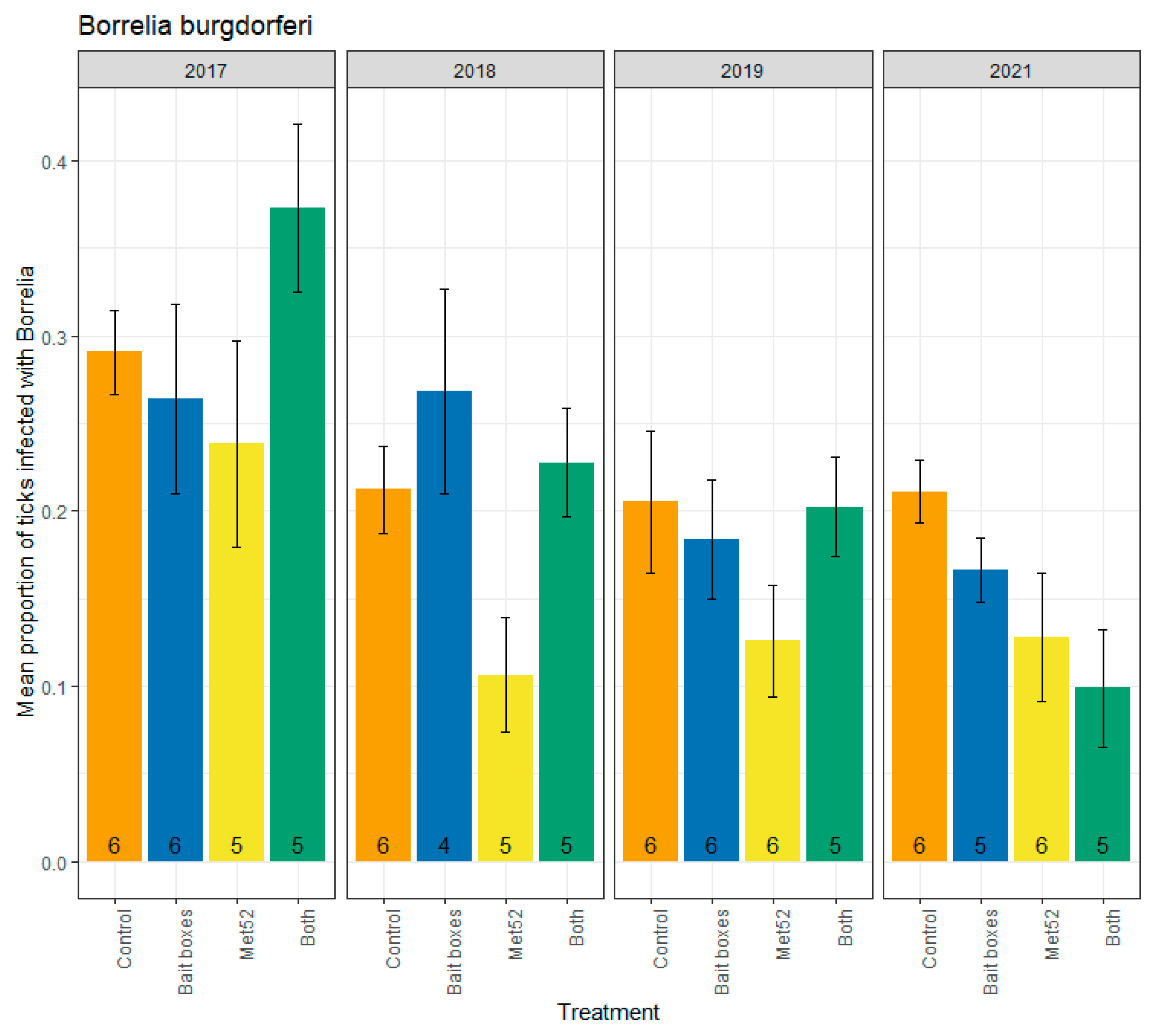Click the Met52 axis label under 2017
Image resolution: width=1158 pixels, height=1036 pixels.
246,935
